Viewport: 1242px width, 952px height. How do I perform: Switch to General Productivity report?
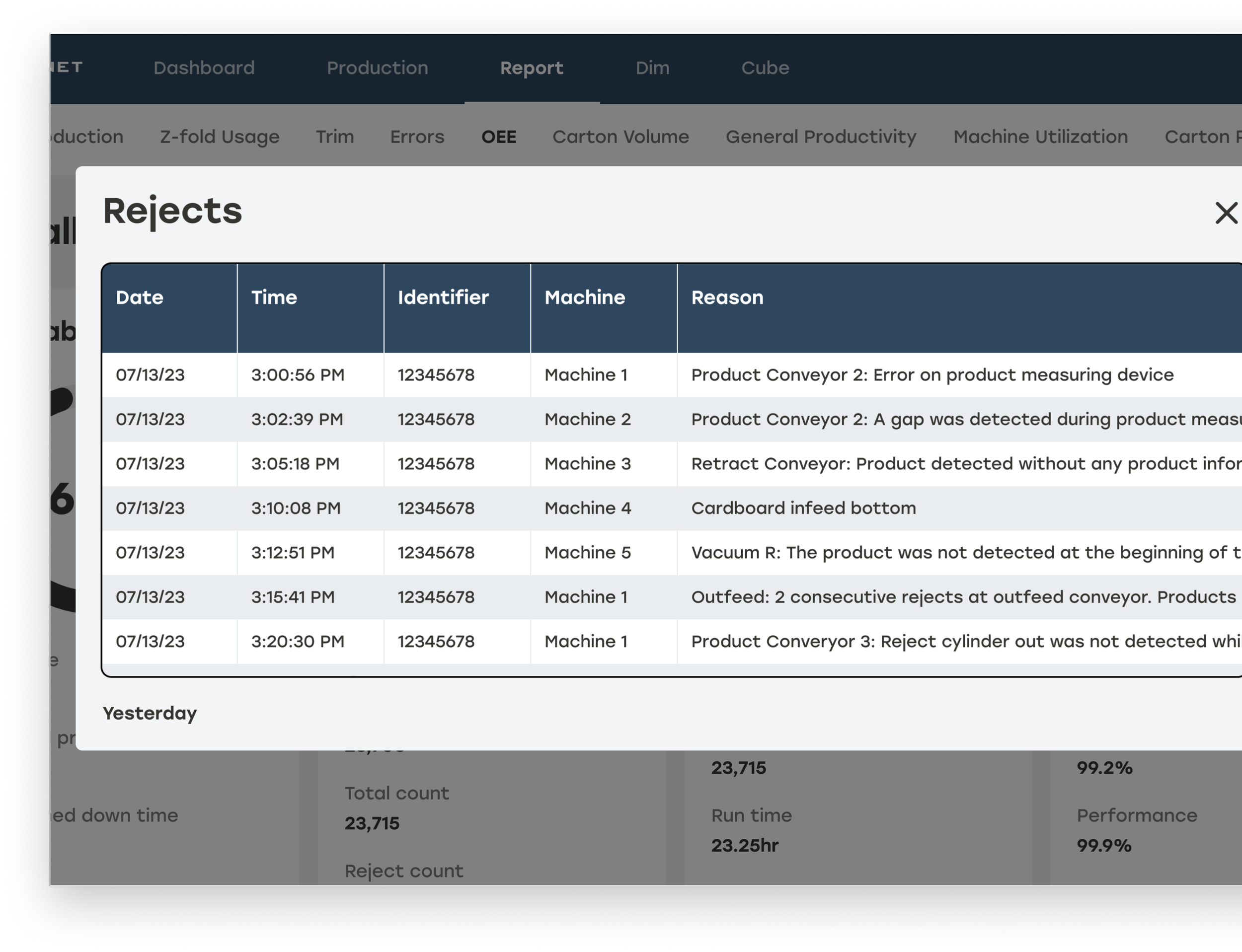click(x=820, y=137)
